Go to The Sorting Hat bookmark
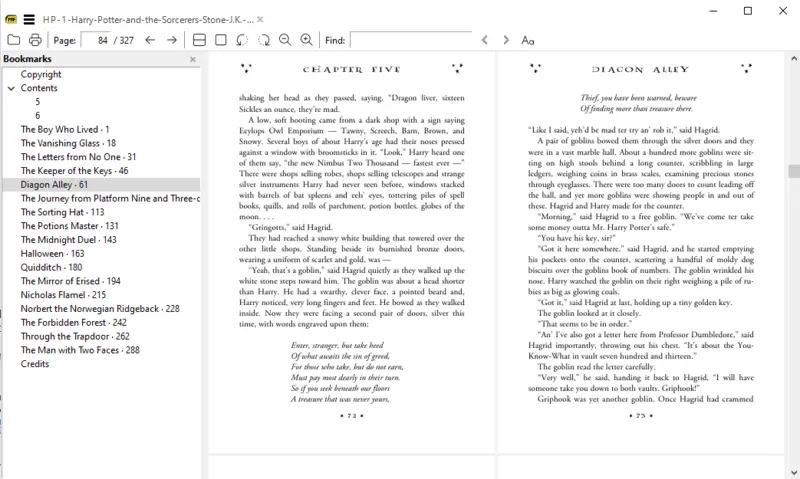 click(62, 212)
